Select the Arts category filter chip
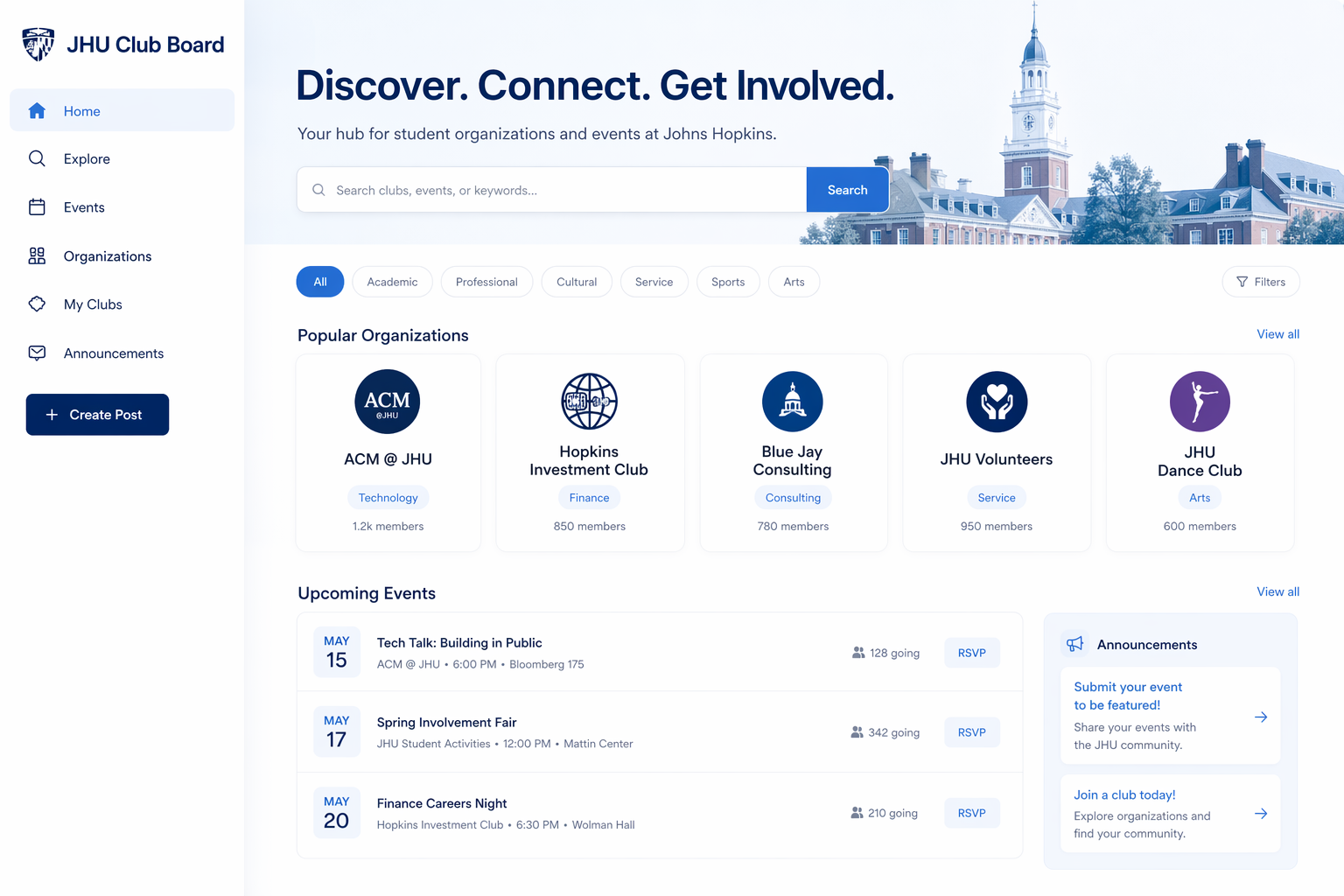Image resolution: width=1344 pixels, height=896 pixels. pos(794,282)
